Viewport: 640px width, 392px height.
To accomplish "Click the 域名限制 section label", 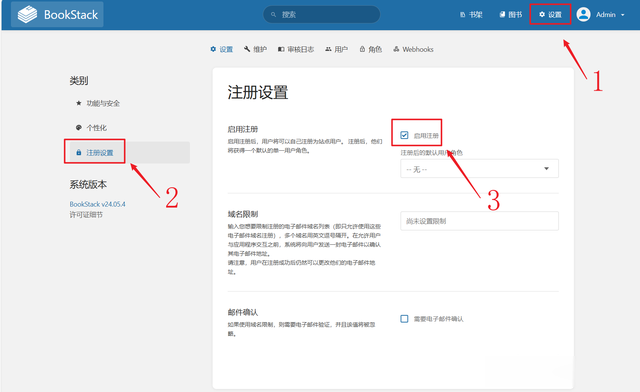I will coord(243,214).
